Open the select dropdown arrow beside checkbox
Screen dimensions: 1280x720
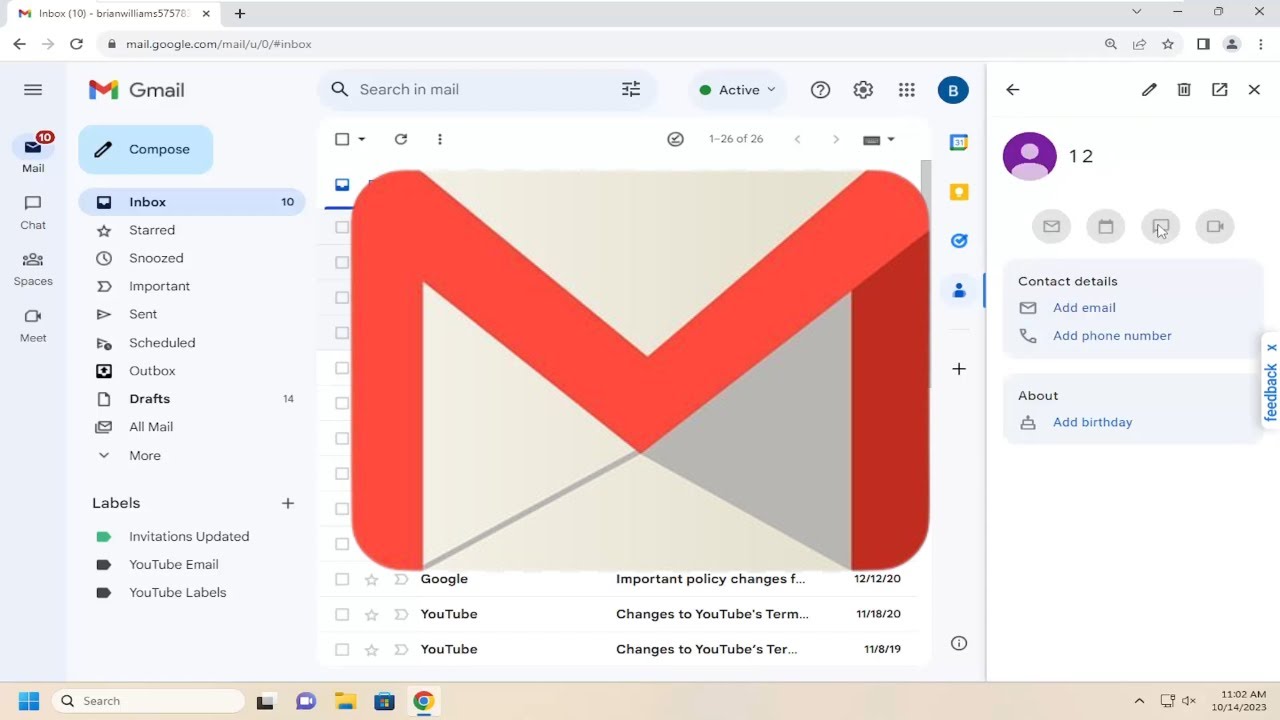362,140
